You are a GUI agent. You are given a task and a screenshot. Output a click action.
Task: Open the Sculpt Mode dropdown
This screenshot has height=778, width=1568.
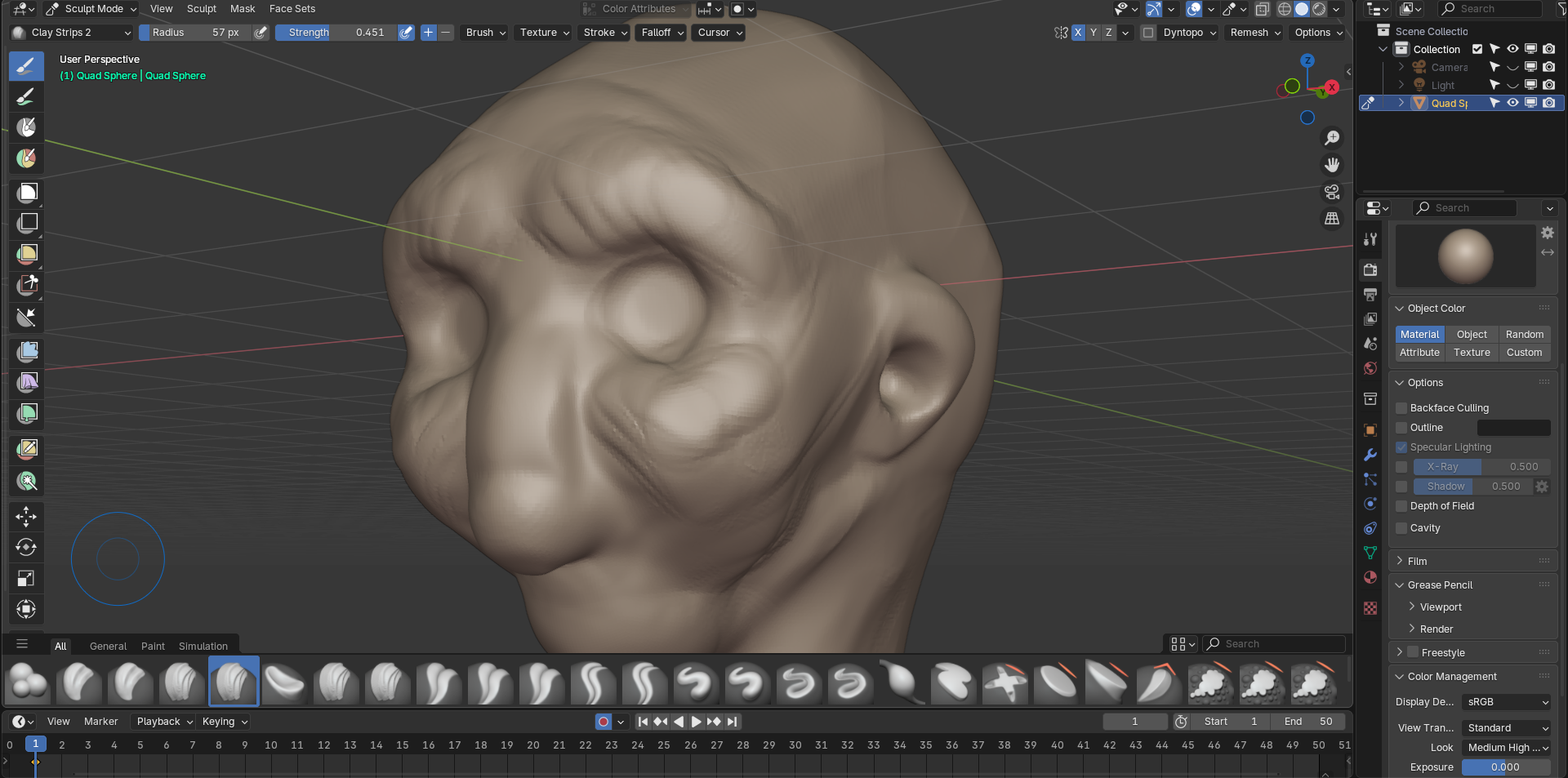91,9
